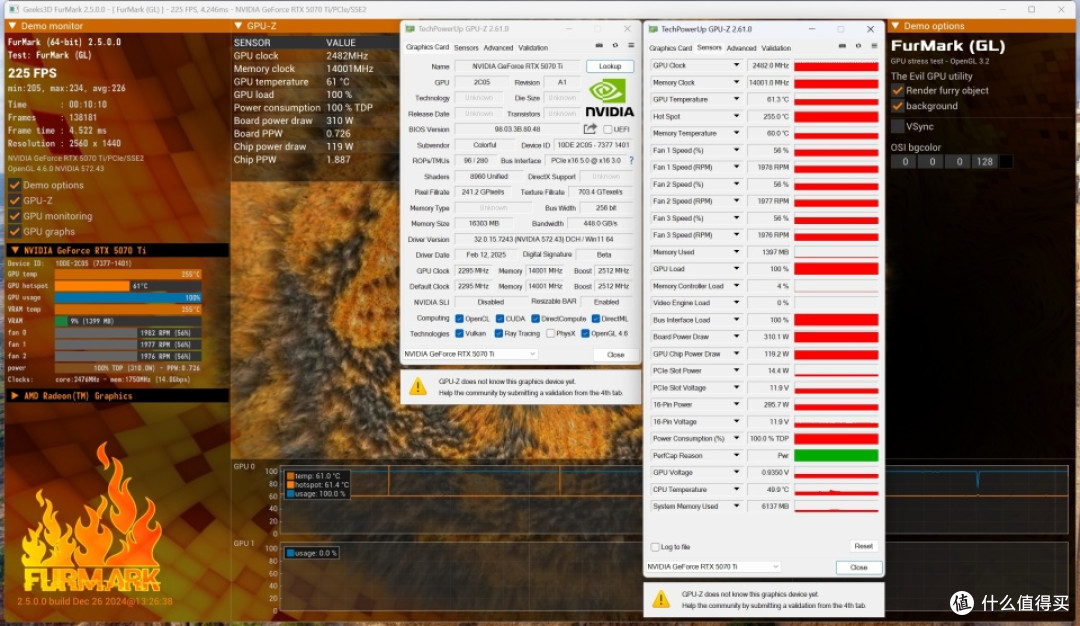The image size is (1080, 626).
Task: Switch to Sensors tab in left GPU-Z window
Action: point(466,48)
